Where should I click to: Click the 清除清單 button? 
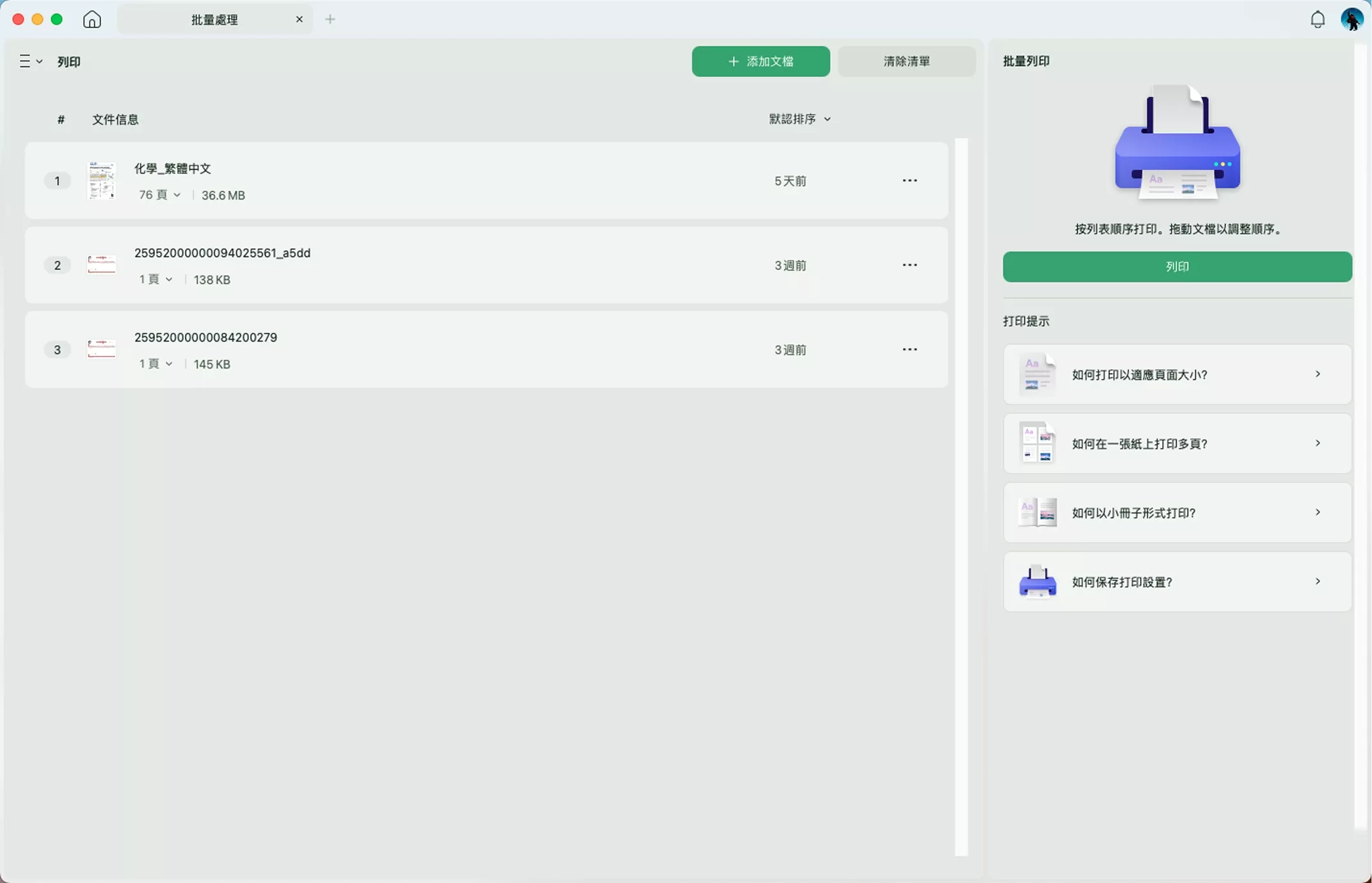(x=907, y=61)
